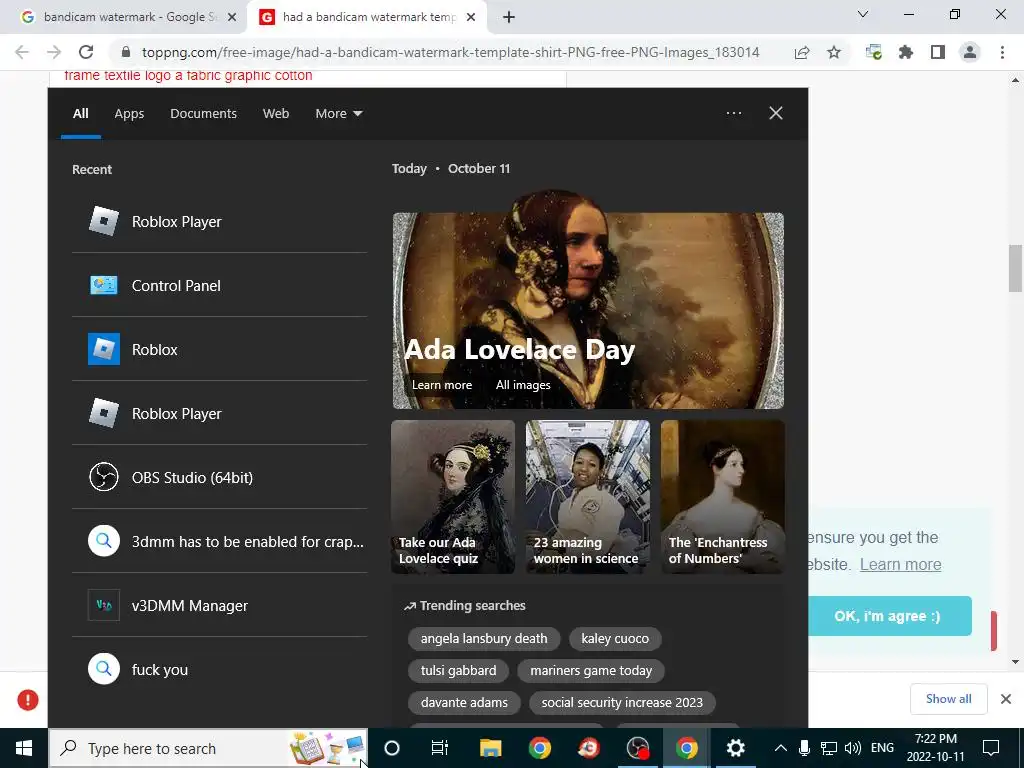
Task: Click red warning icon in download bar
Action: pos(27,700)
